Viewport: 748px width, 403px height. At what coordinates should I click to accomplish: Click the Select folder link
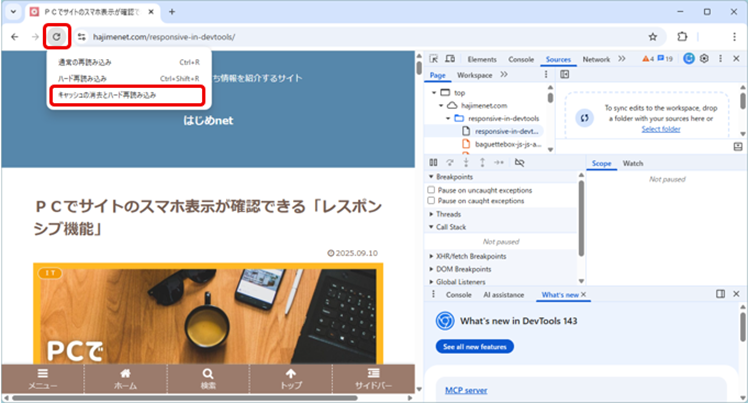point(660,129)
